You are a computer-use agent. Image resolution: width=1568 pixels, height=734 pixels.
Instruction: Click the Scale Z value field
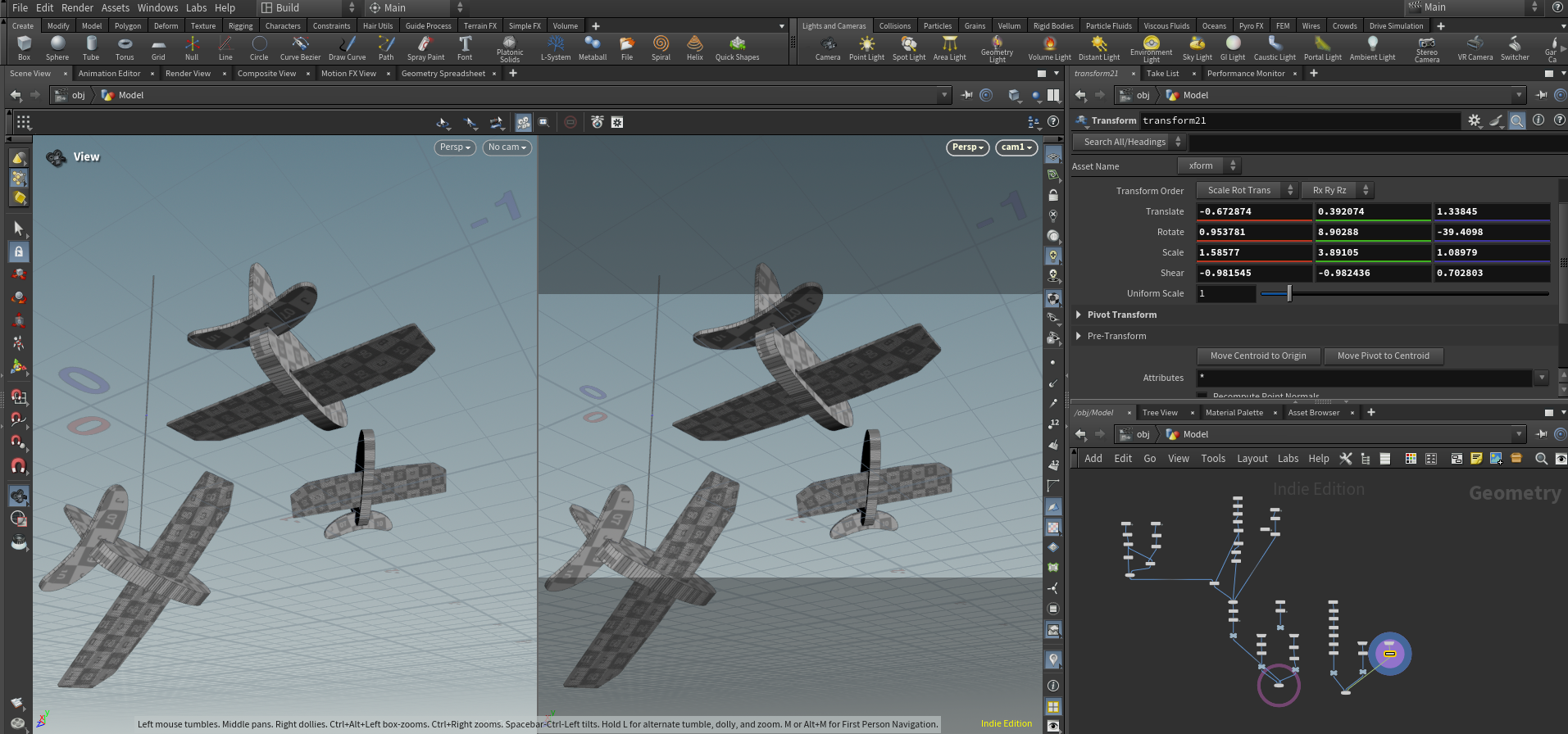coord(1492,252)
